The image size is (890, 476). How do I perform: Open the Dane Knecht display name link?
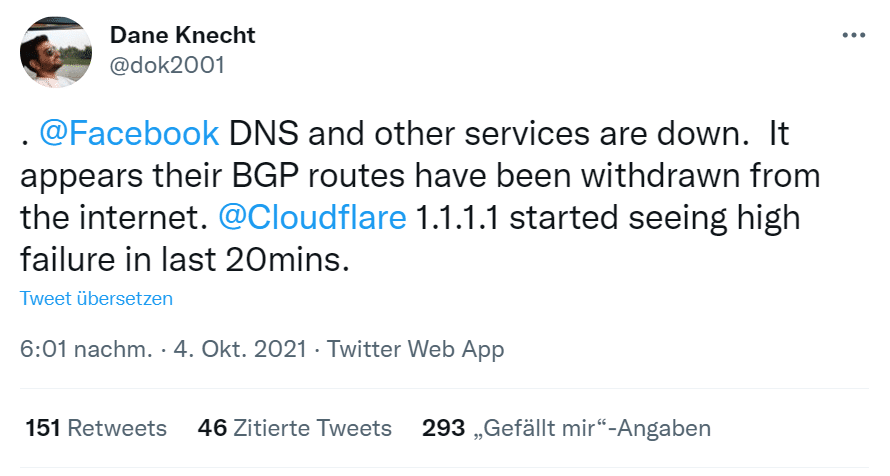tap(182, 35)
